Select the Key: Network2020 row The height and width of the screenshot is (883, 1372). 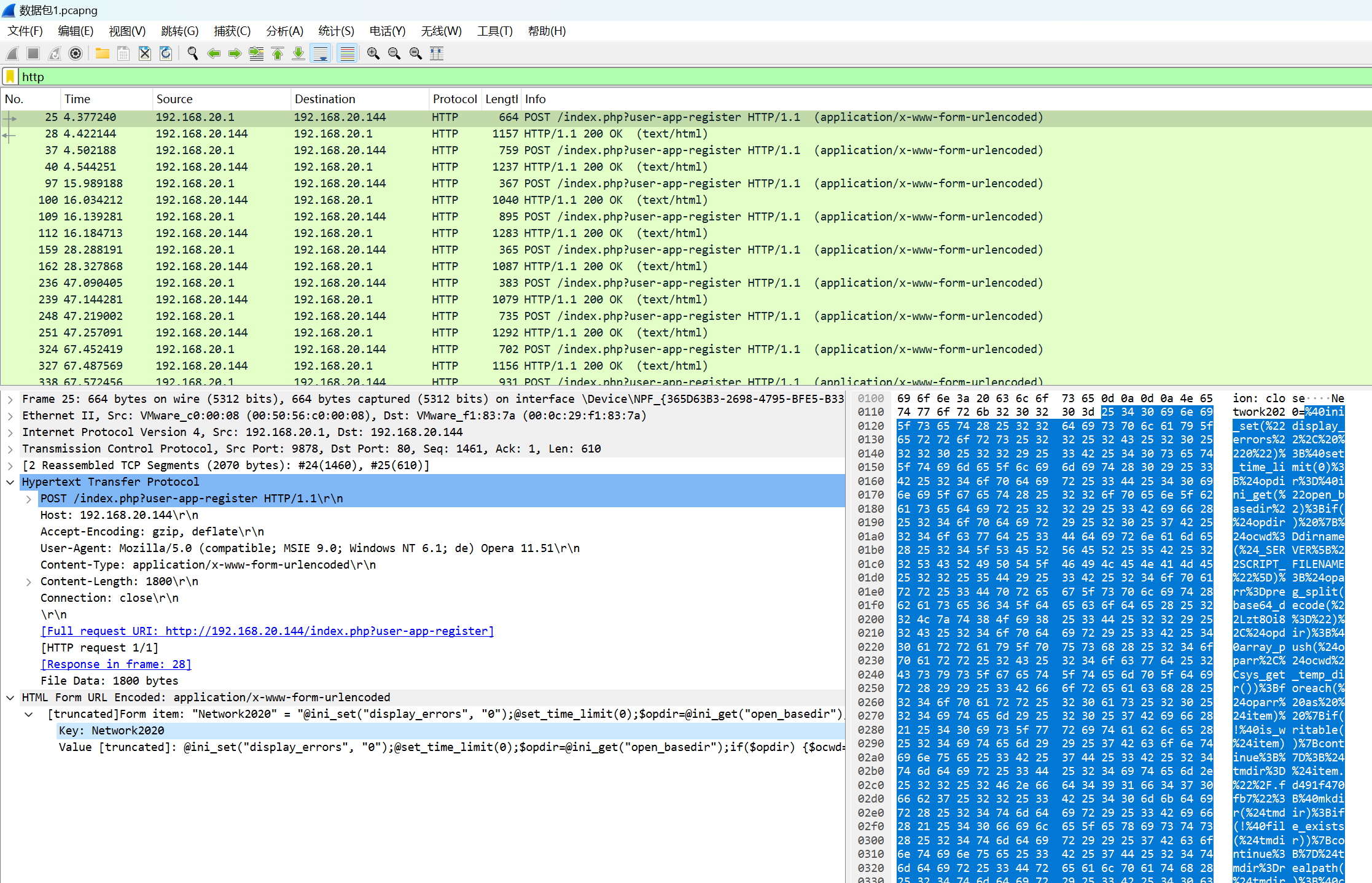pos(451,731)
